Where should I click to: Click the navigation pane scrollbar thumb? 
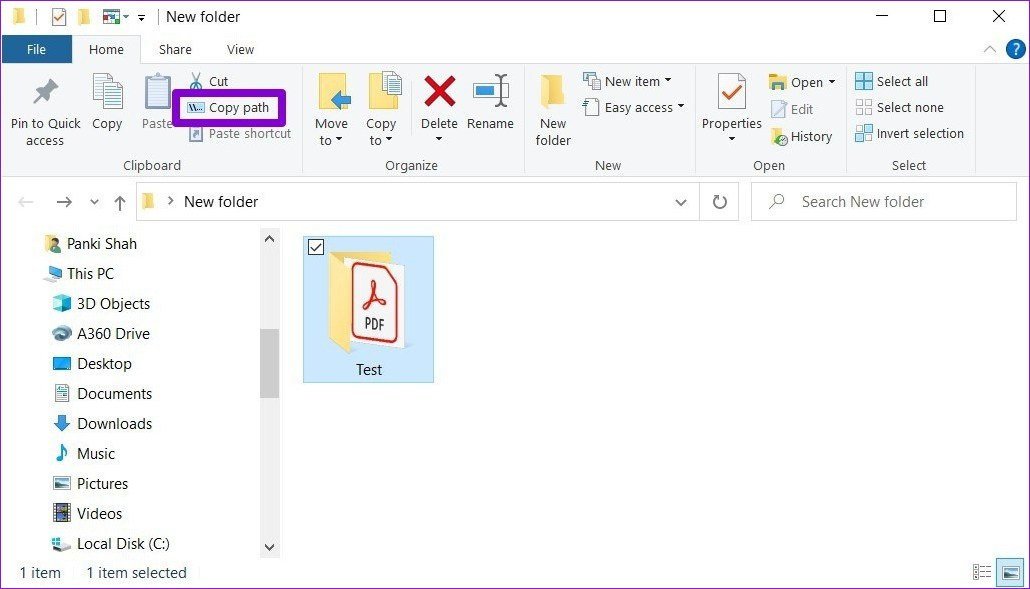(269, 363)
